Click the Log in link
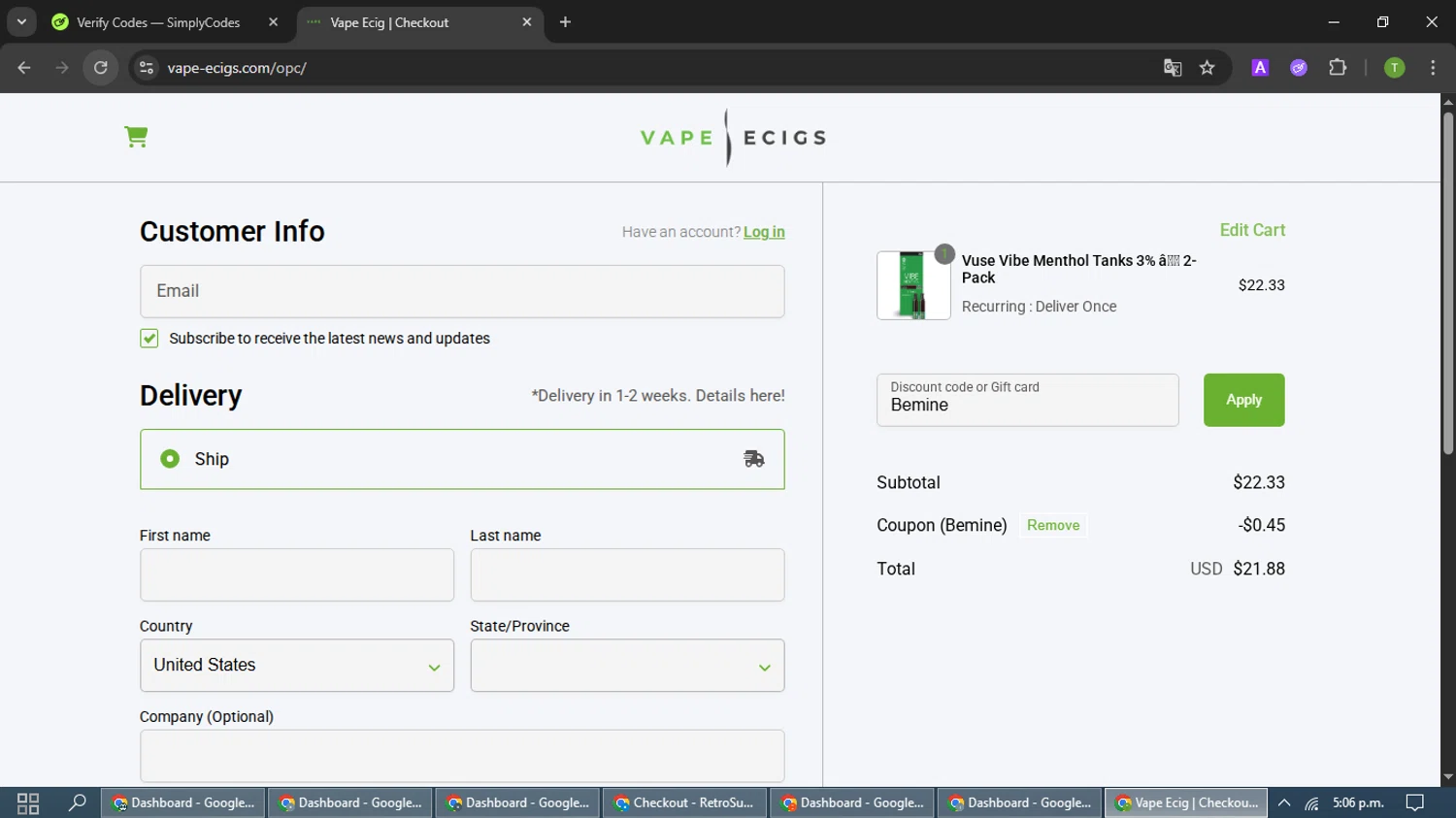The height and width of the screenshot is (818, 1456). click(764, 232)
